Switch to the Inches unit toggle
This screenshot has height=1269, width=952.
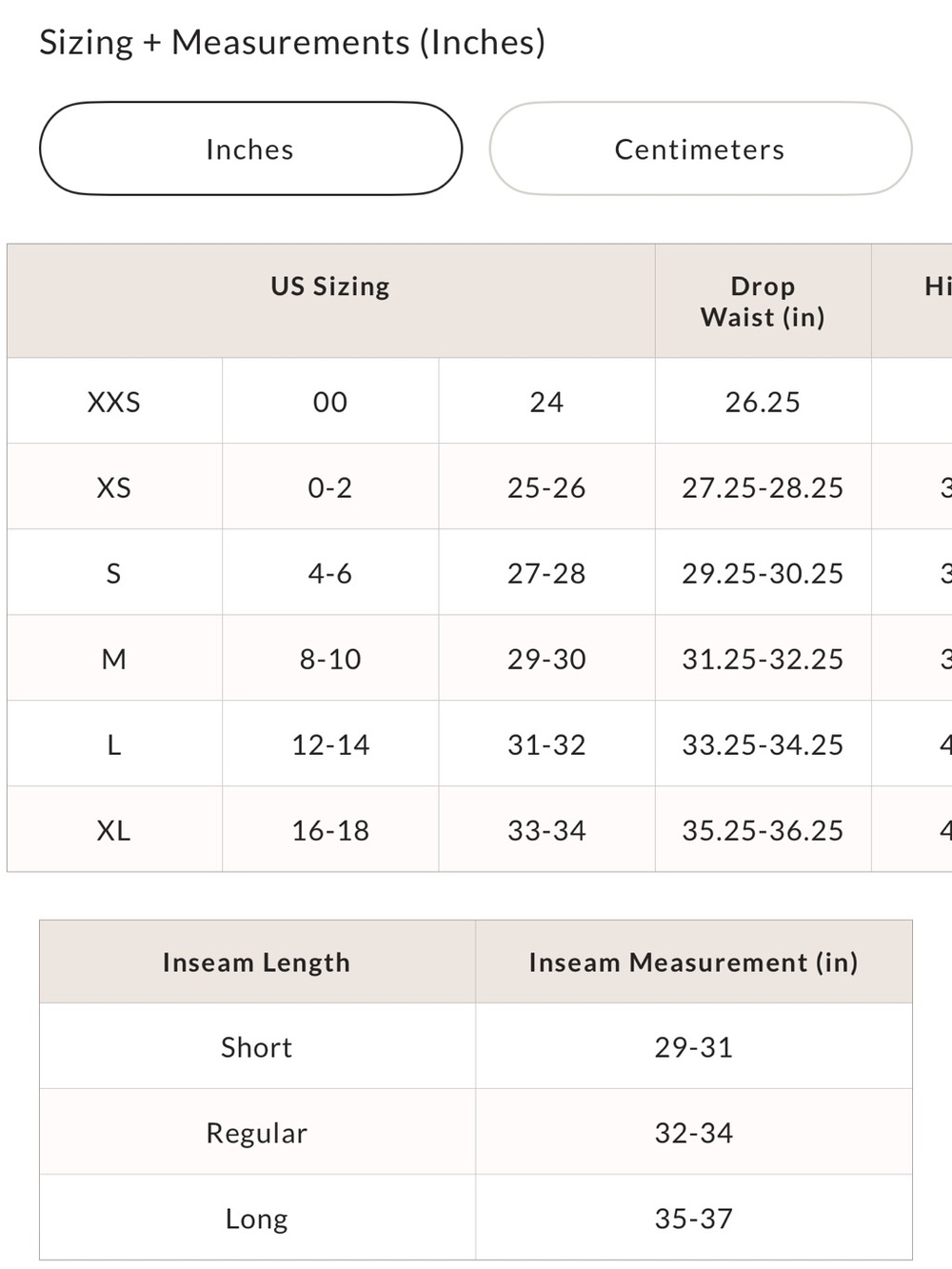pyautogui.click(x=250, y=149)
